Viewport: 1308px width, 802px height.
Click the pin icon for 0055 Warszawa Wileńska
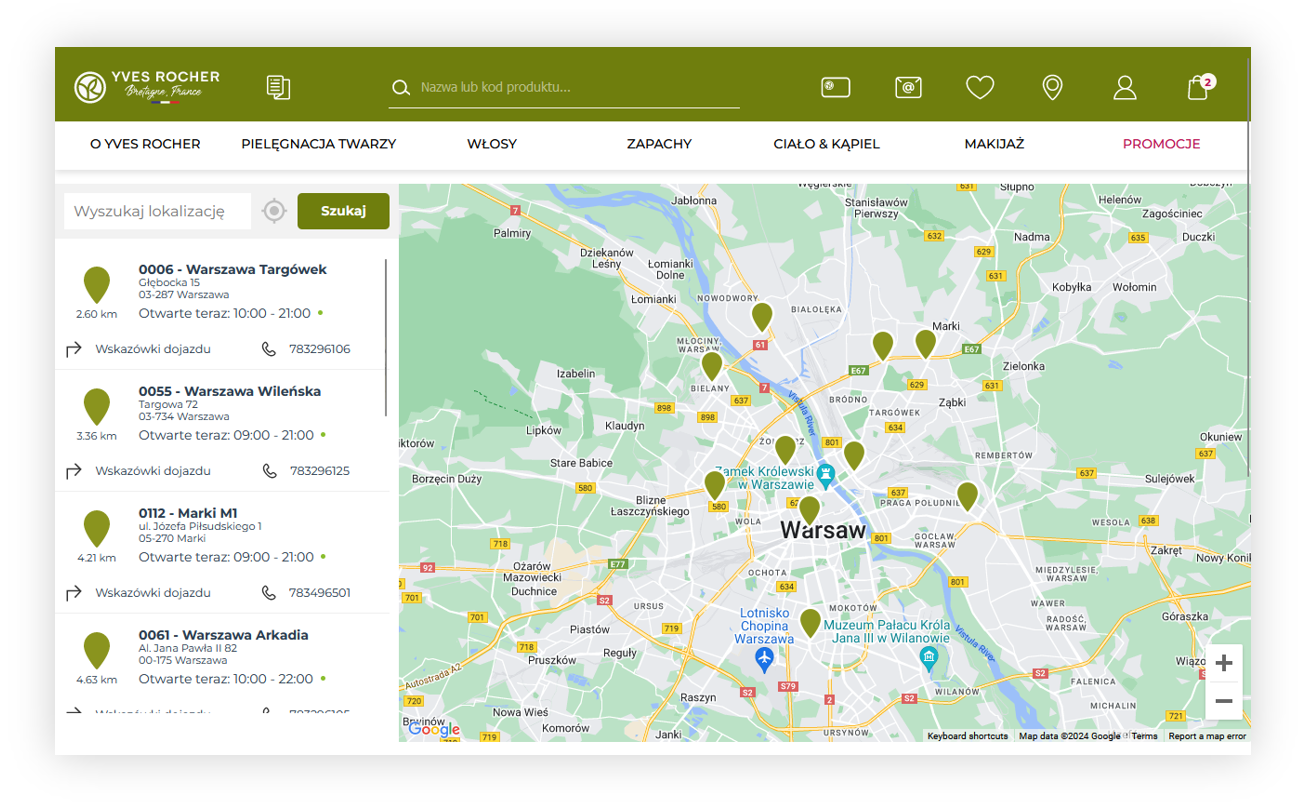[96, 407]
